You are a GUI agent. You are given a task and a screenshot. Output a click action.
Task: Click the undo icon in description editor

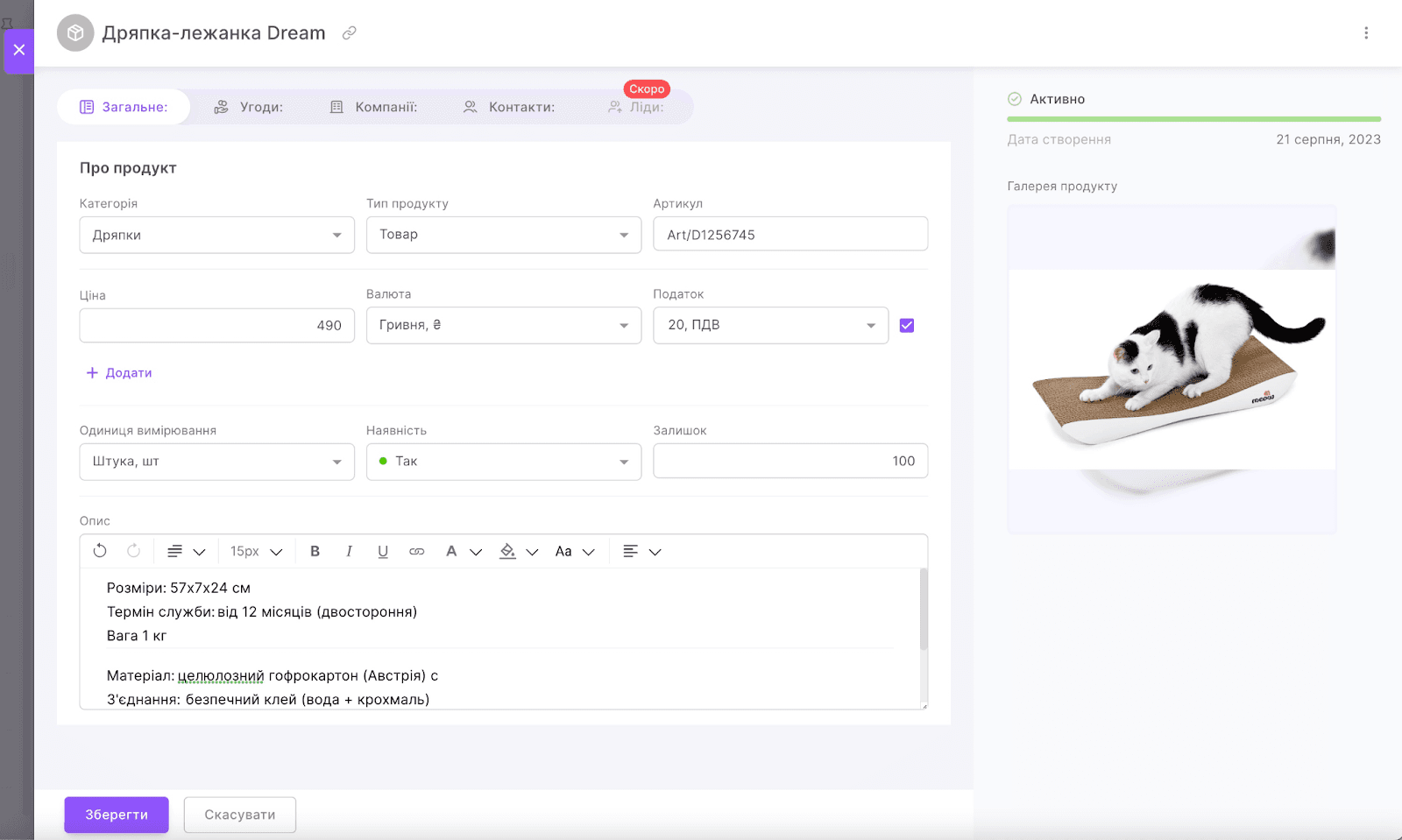(100, 551)
